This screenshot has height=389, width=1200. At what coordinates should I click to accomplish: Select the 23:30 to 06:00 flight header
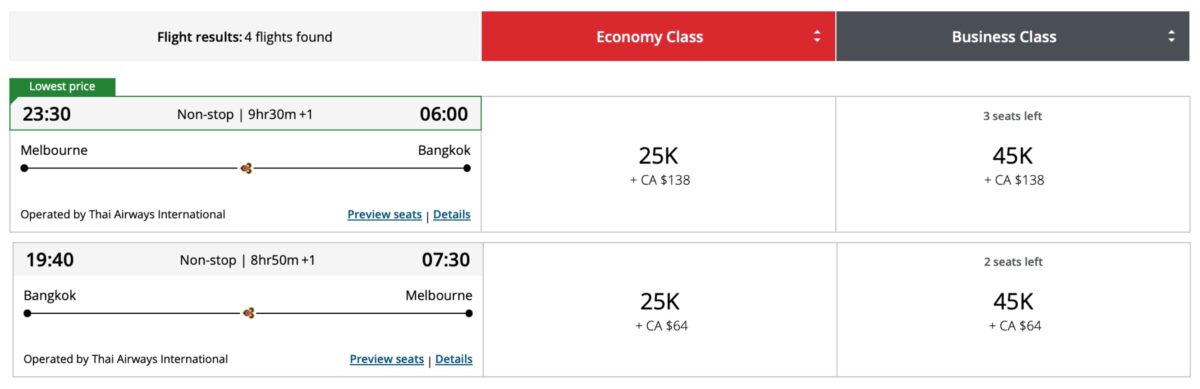tap(245, 114)
